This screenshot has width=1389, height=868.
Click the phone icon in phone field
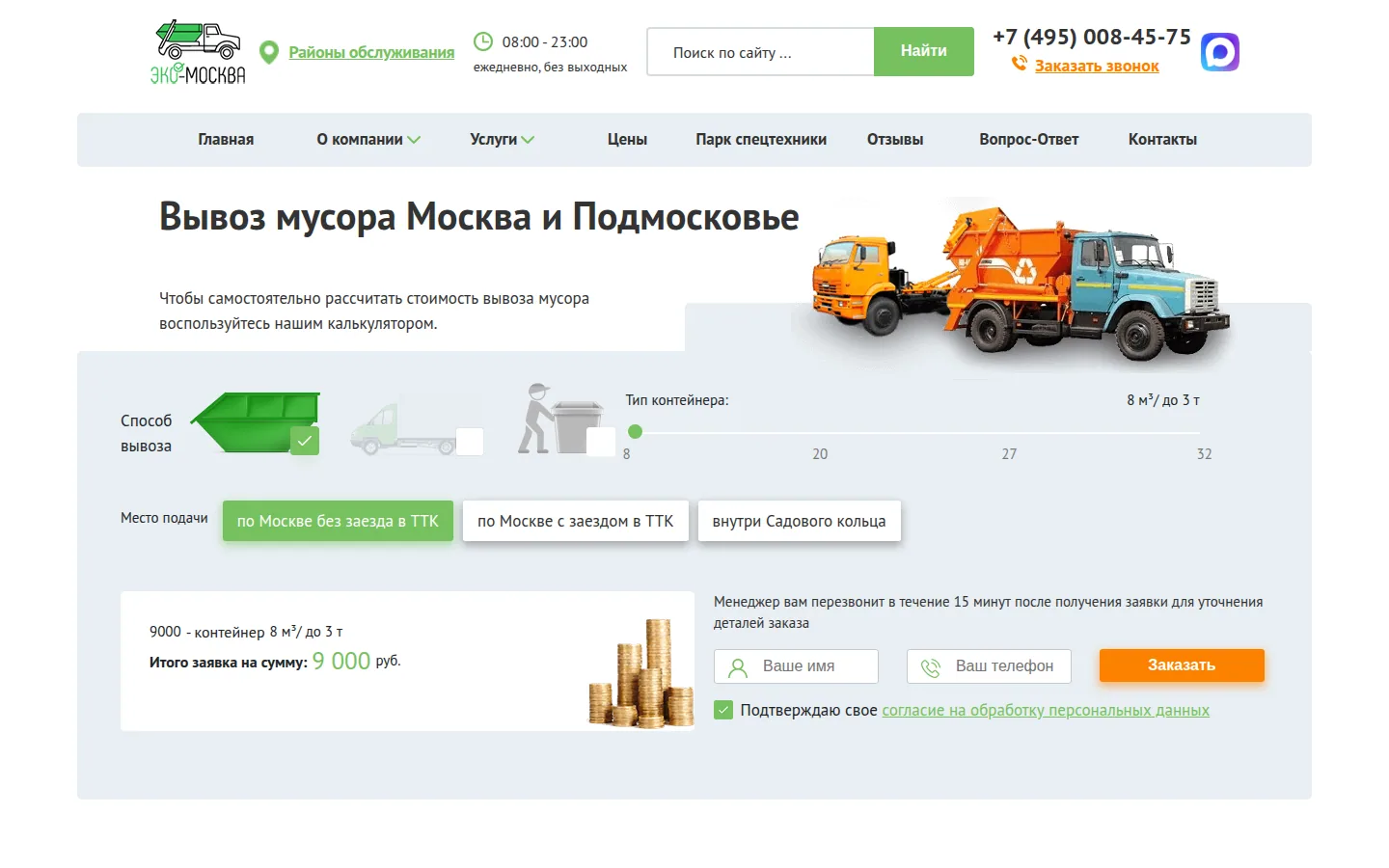931,667
